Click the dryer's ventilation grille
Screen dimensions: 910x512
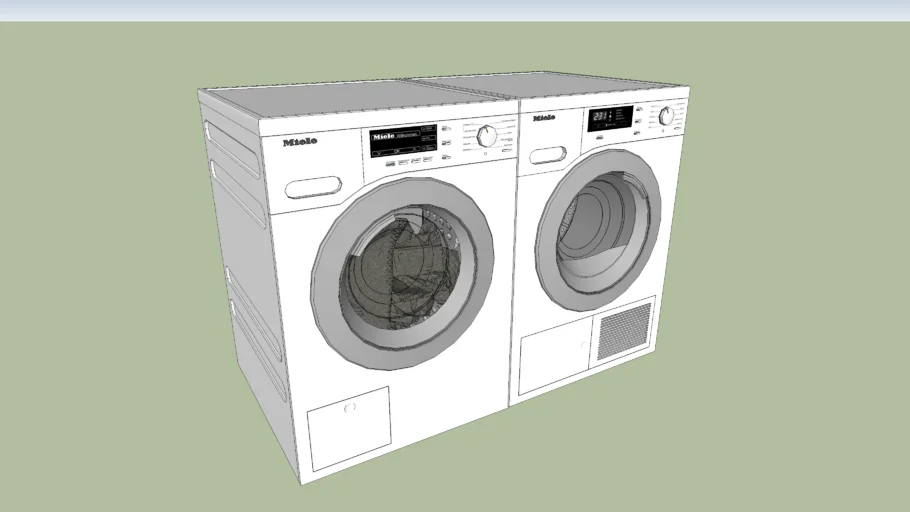624,331
